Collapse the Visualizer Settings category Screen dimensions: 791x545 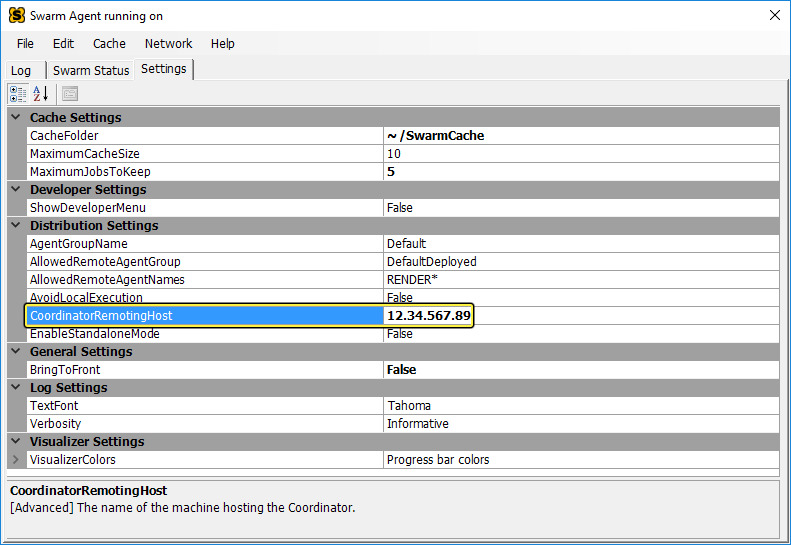click(16, 441)
